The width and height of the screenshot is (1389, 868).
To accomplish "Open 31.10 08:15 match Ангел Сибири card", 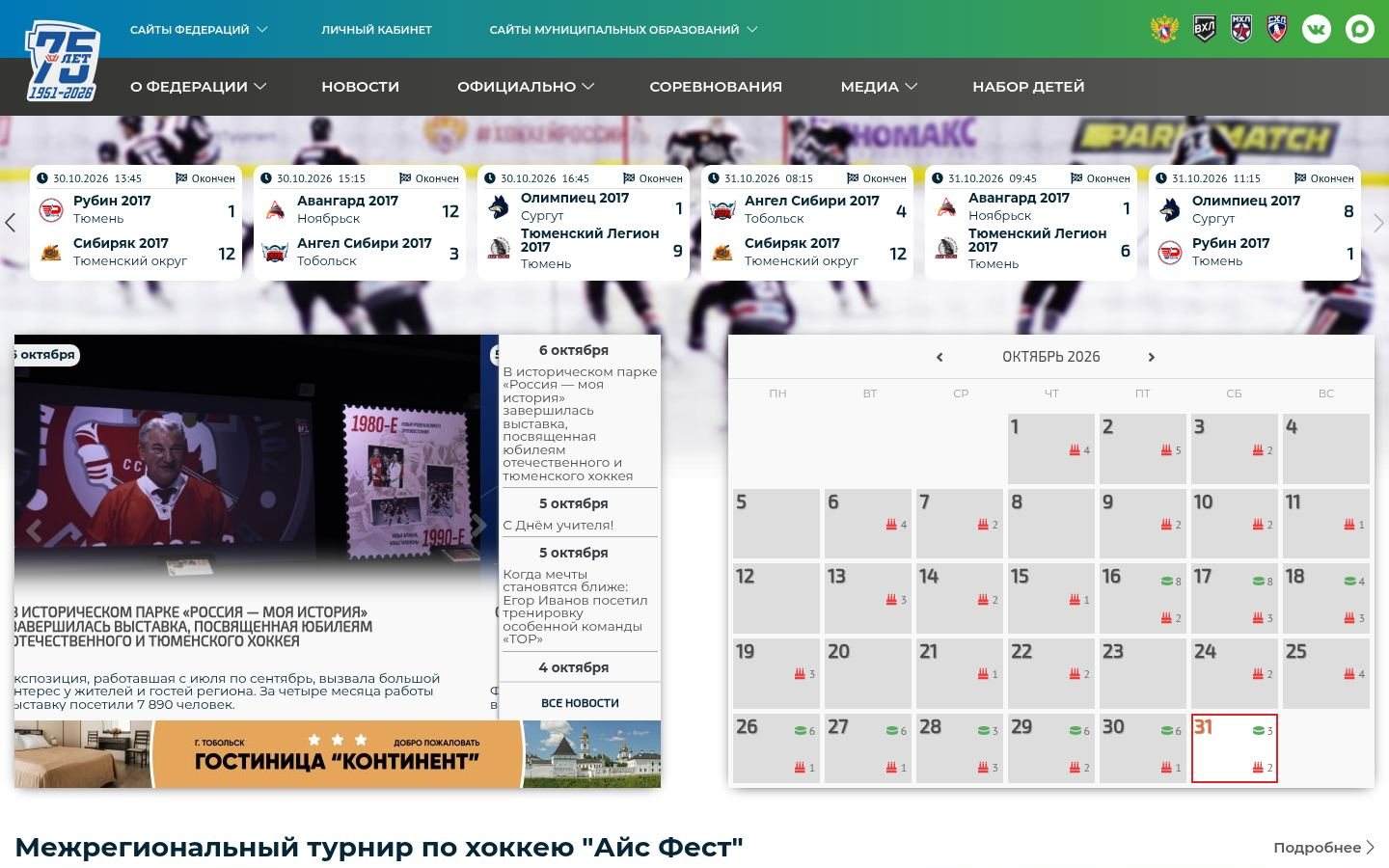I will 807,223.
